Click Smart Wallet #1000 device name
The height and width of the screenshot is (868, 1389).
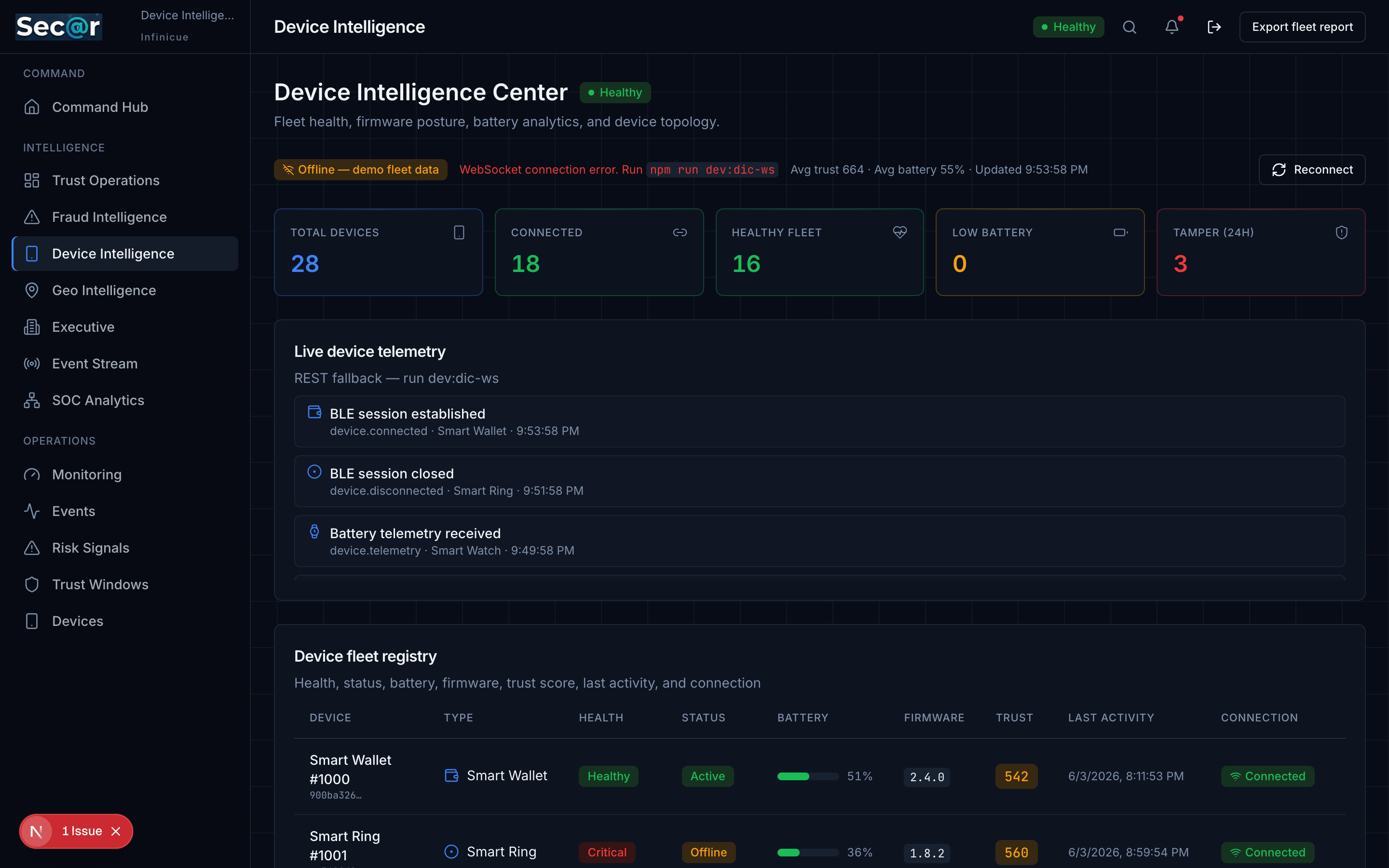coord(350,769)
